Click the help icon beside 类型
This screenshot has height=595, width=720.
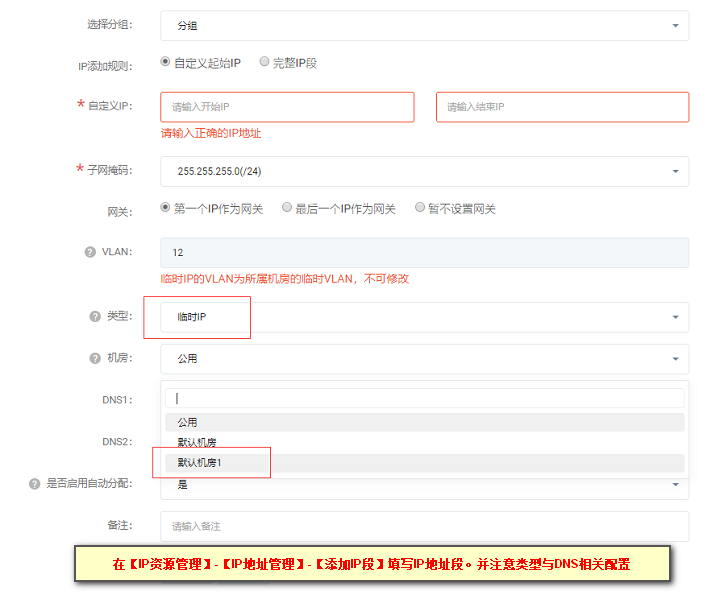[95, 316]
